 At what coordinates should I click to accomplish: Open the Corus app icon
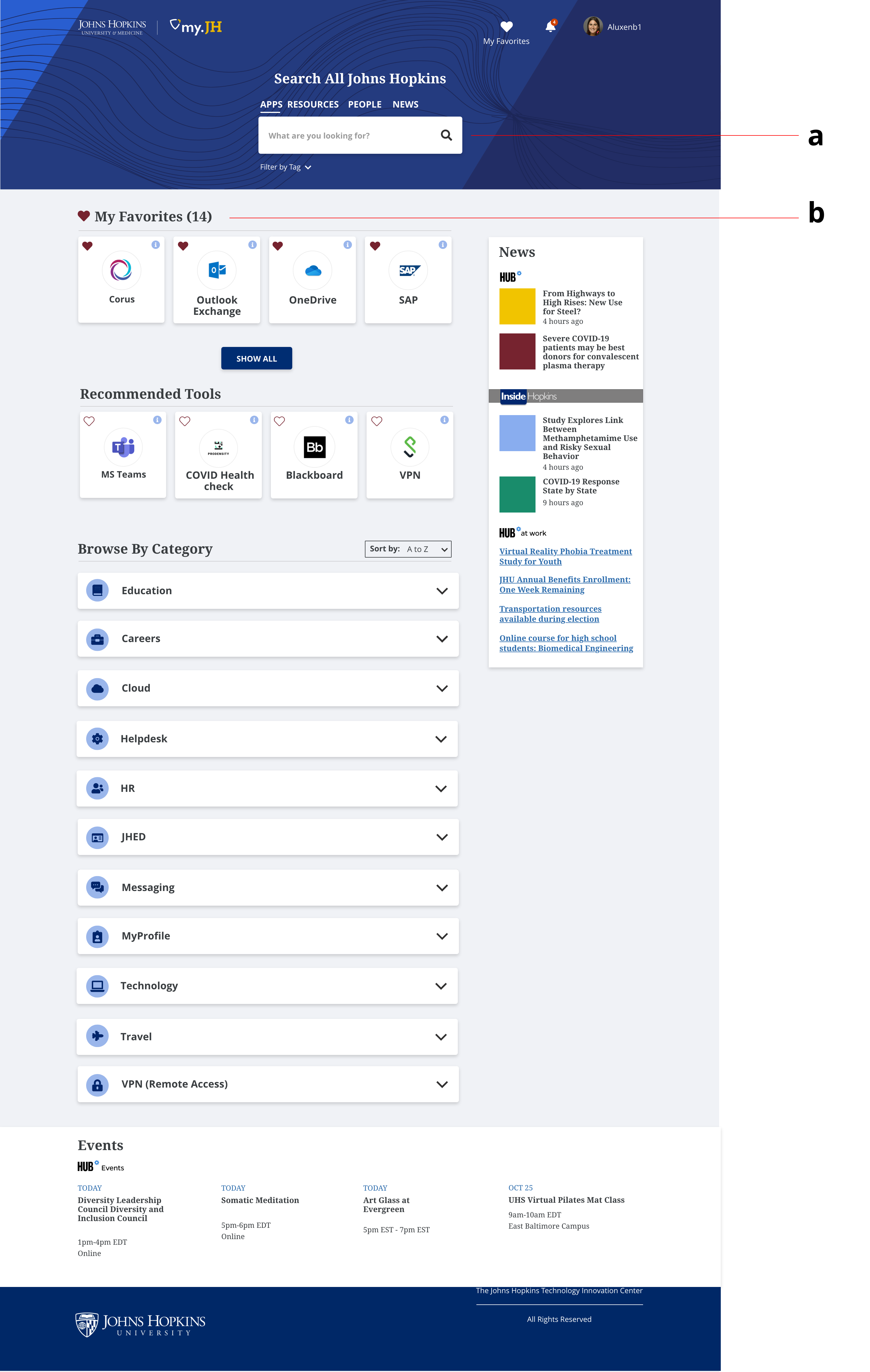(x=121, y=269)
